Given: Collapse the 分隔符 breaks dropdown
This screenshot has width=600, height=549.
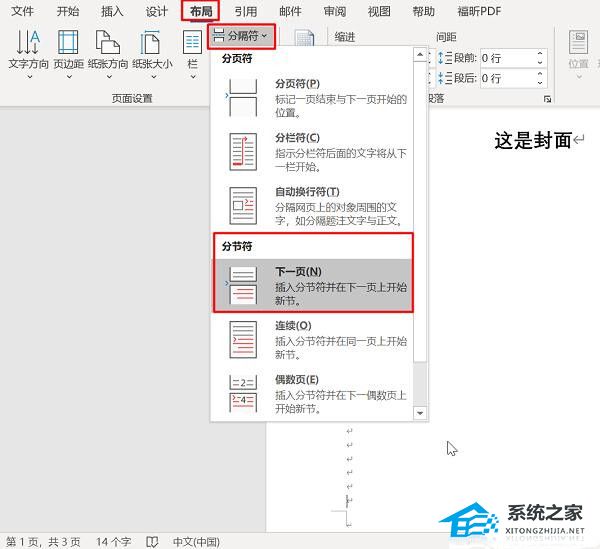Looking at the screenshot, I should pos(241,36).
